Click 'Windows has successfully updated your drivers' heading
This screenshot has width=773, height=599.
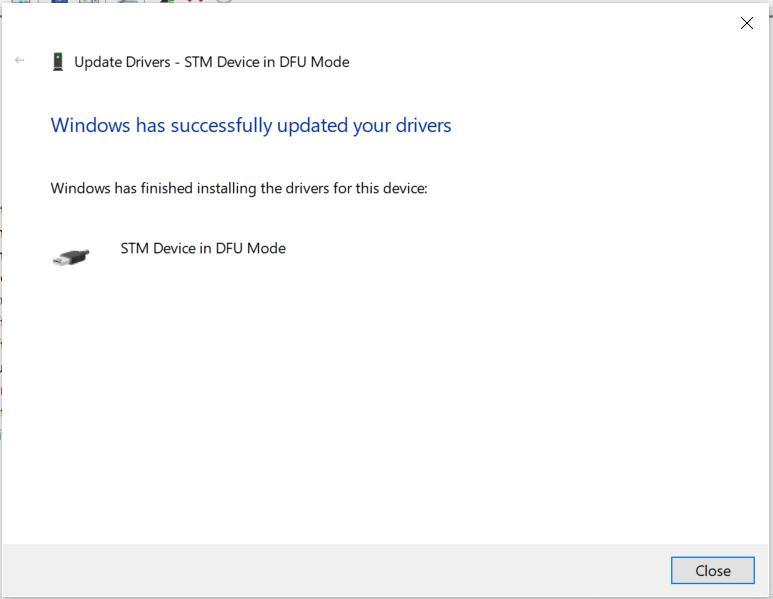[x=251, y=126]
